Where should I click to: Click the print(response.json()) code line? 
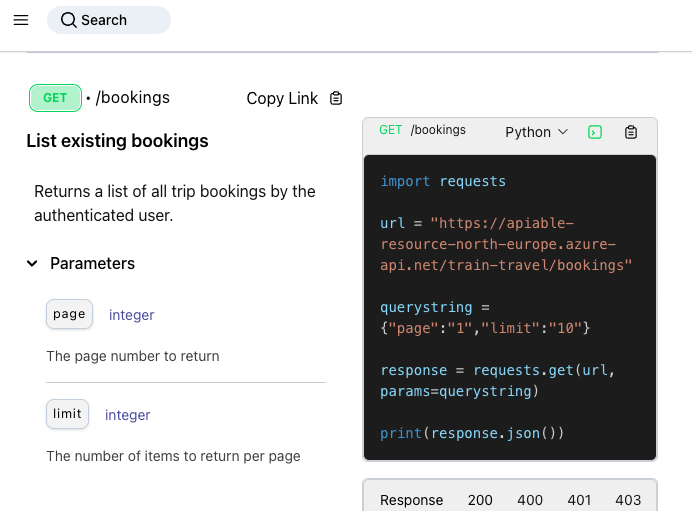[472, 433]
